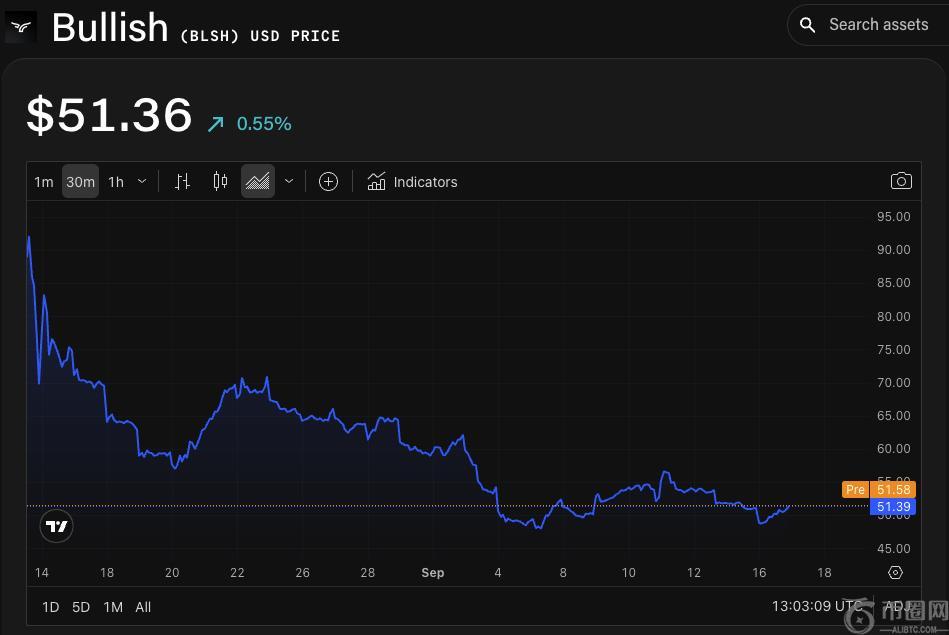Open chart settings gear near the price axis
The height and width of the screenshot is (635, 949).
895,573
